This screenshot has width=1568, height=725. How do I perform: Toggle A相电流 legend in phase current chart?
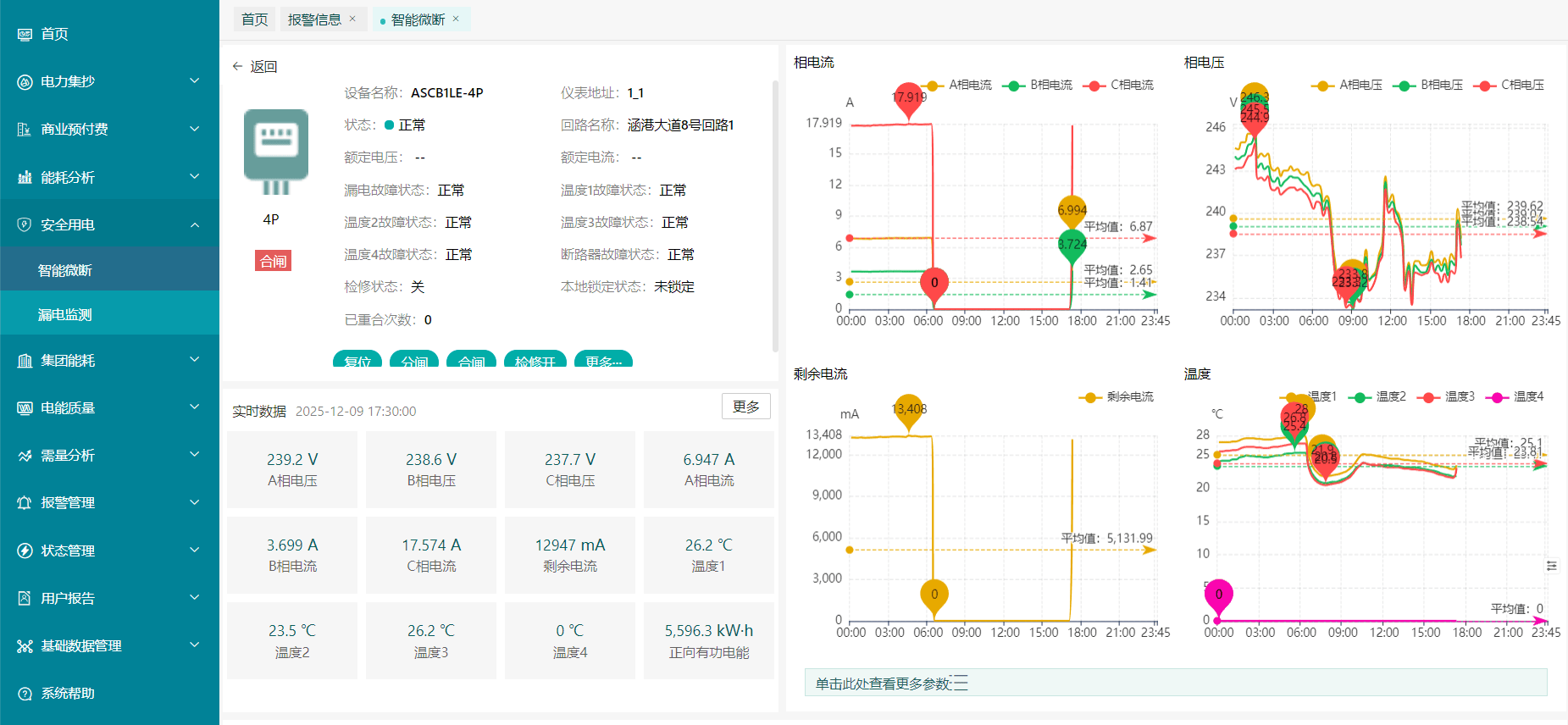958,85
